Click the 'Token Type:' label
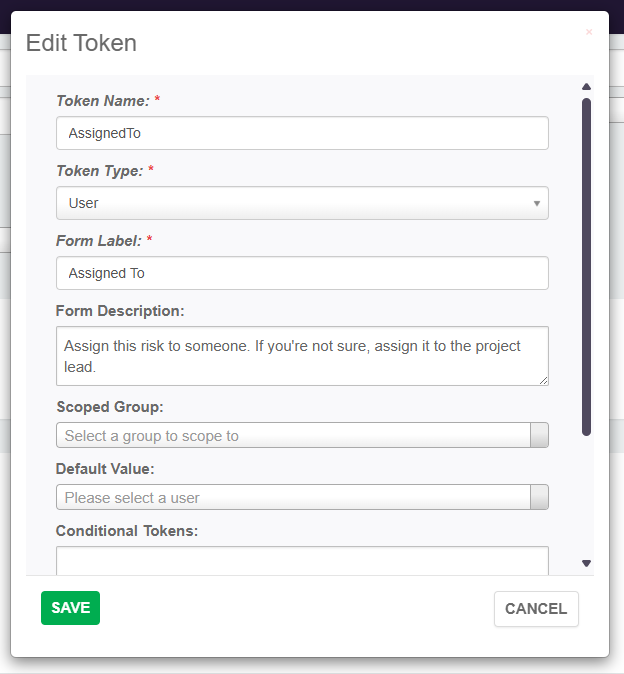Viewport: 624px width, 674px height. 100,171
